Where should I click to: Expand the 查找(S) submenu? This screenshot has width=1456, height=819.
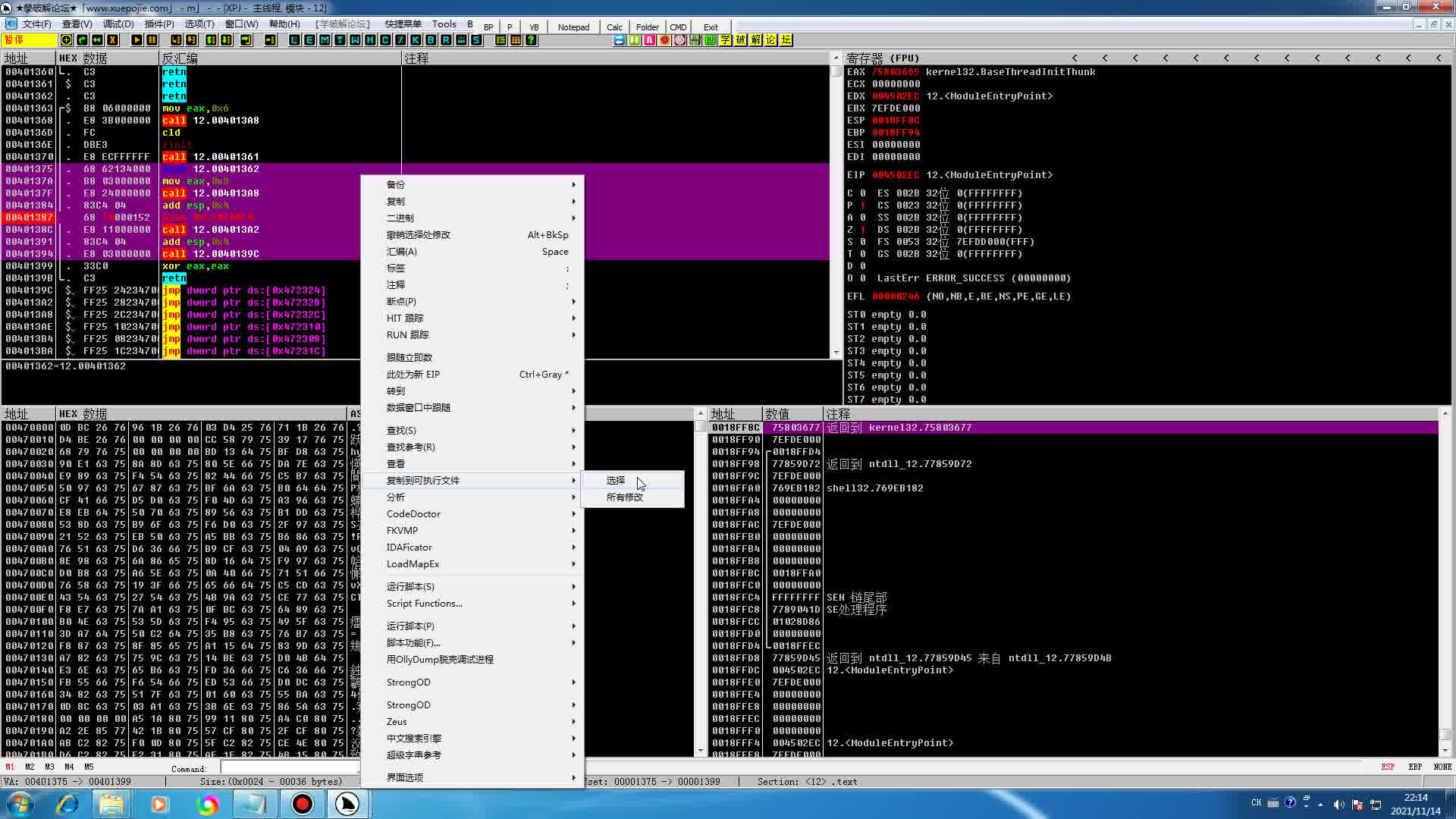point(473,430)
